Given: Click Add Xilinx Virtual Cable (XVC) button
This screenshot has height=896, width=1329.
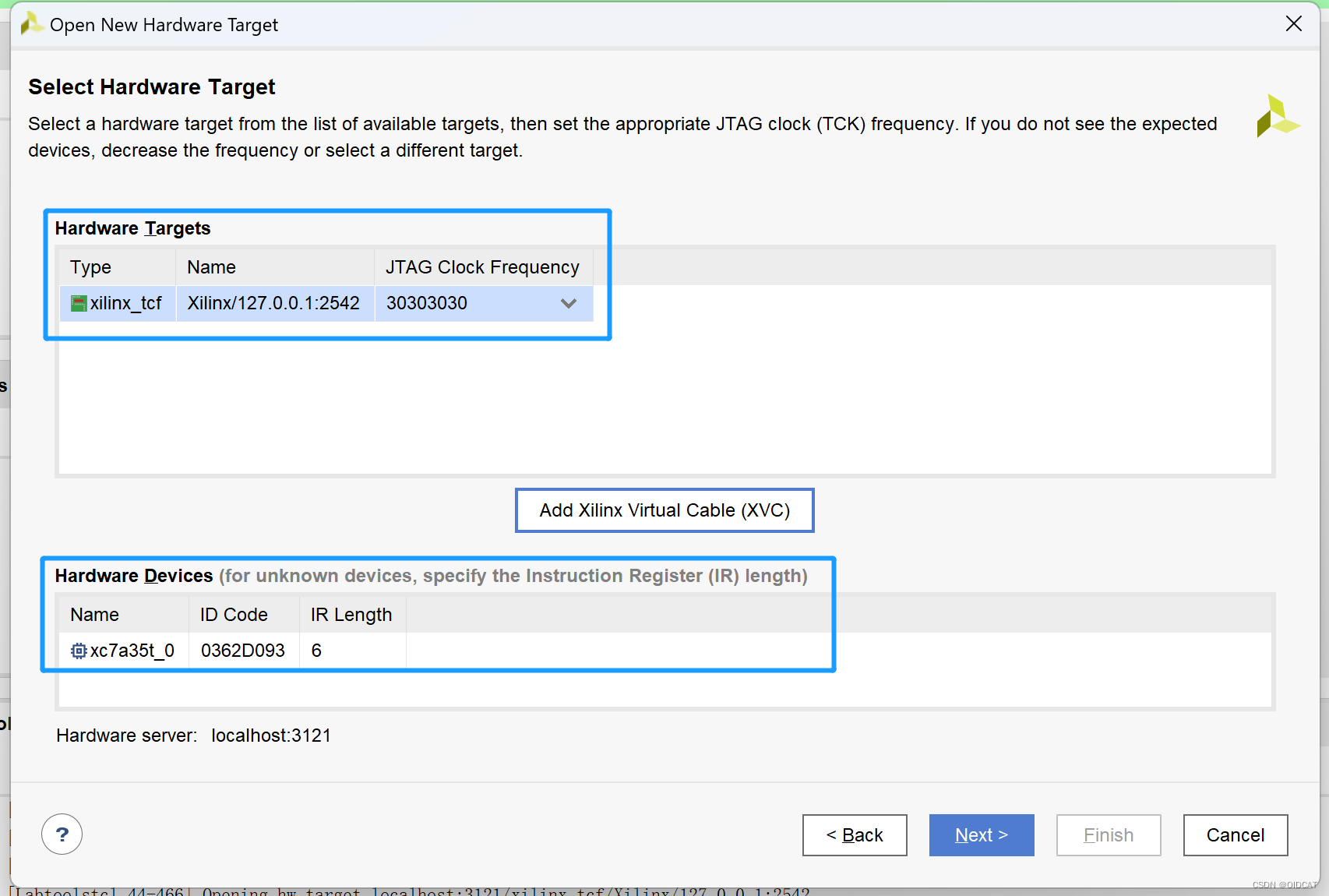Looking at the screenshot, I should (664, 510).
